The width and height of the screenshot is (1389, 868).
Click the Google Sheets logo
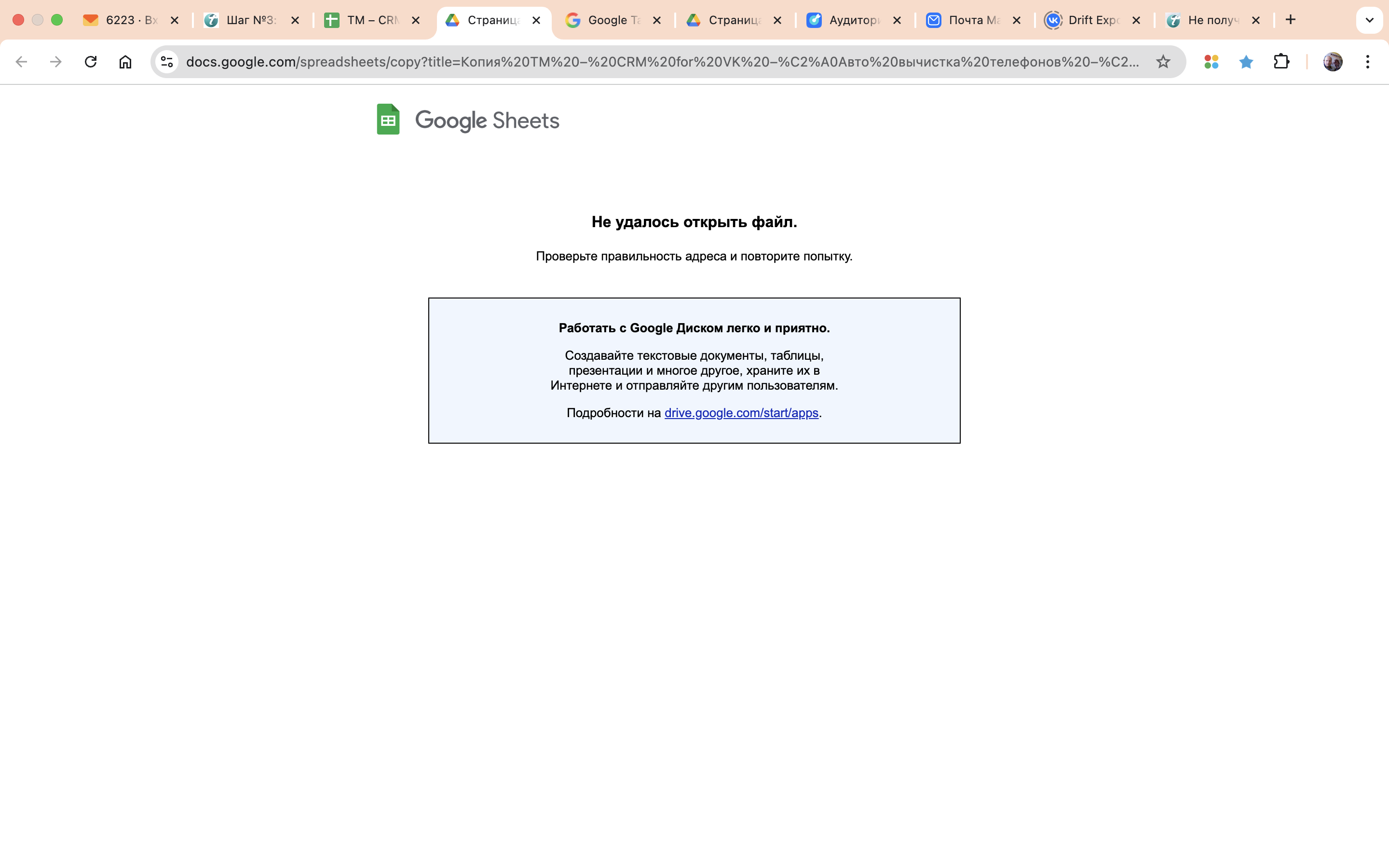468,120
